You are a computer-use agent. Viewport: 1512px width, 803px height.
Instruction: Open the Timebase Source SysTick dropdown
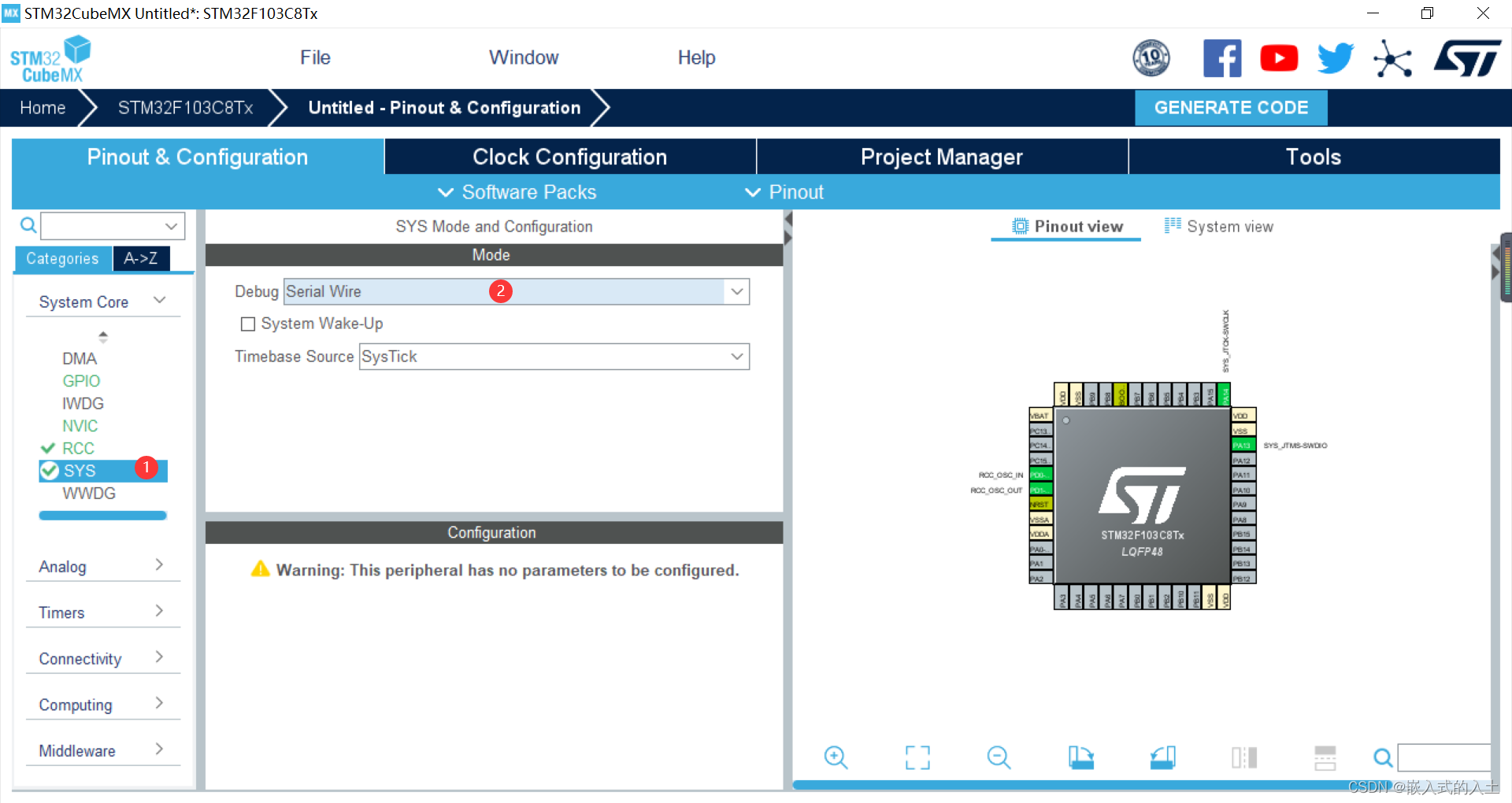click(736, 357)
